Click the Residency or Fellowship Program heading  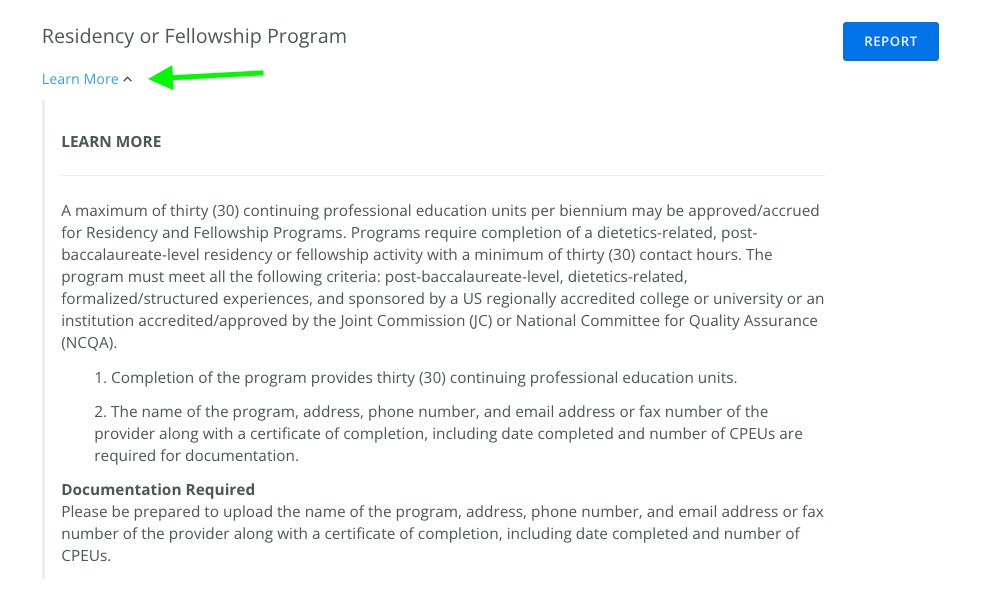tap(194, 37)
